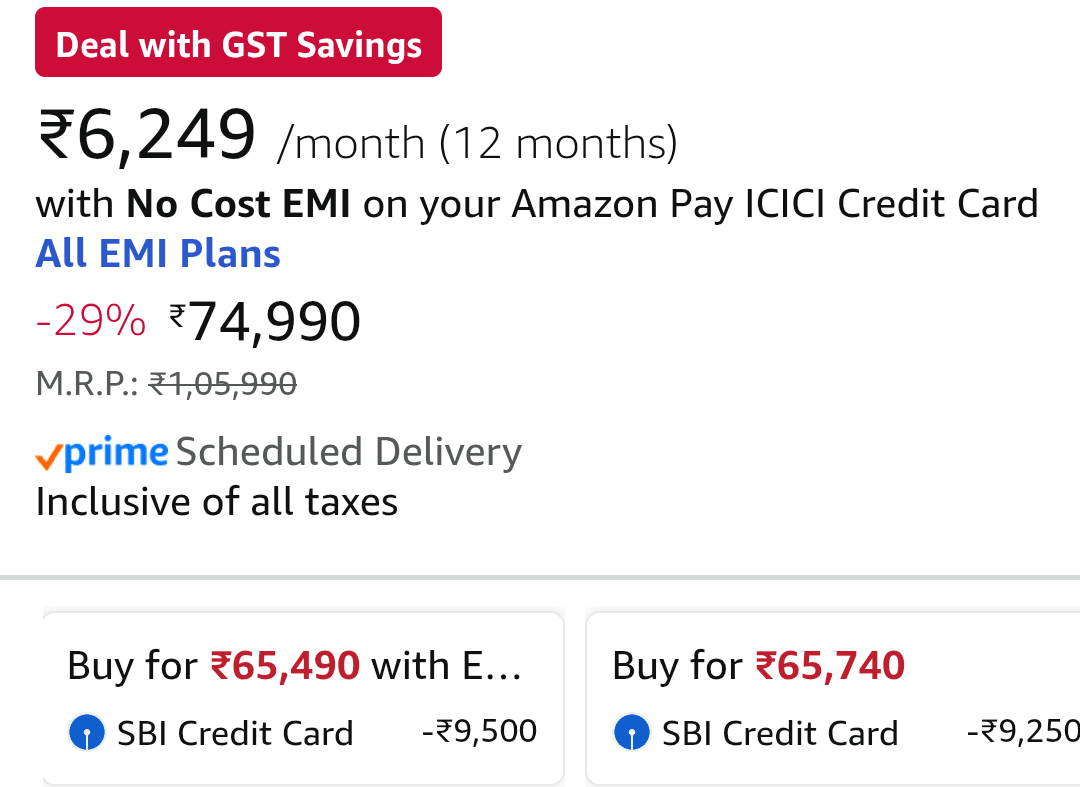Click the orange Prime checkmark icon
The image size is (1080, 787).
point(48,457)
